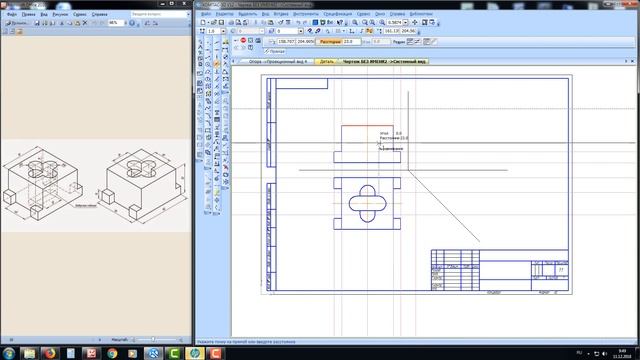
Task: Click the thumbnail view icon in picture viewer
Action: (x=4, y=31)
